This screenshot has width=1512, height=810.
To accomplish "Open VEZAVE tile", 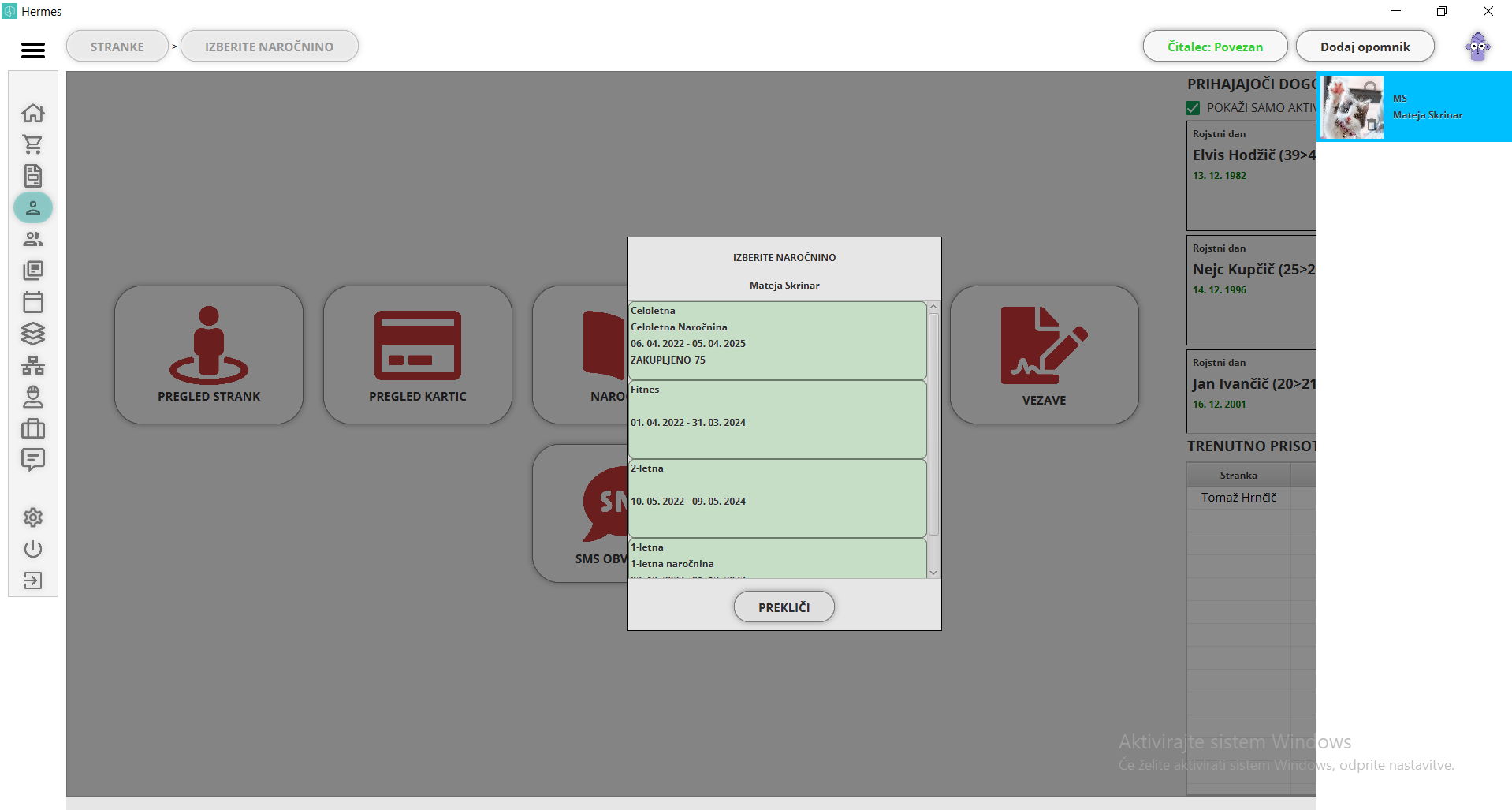I will pos(1045,355).
